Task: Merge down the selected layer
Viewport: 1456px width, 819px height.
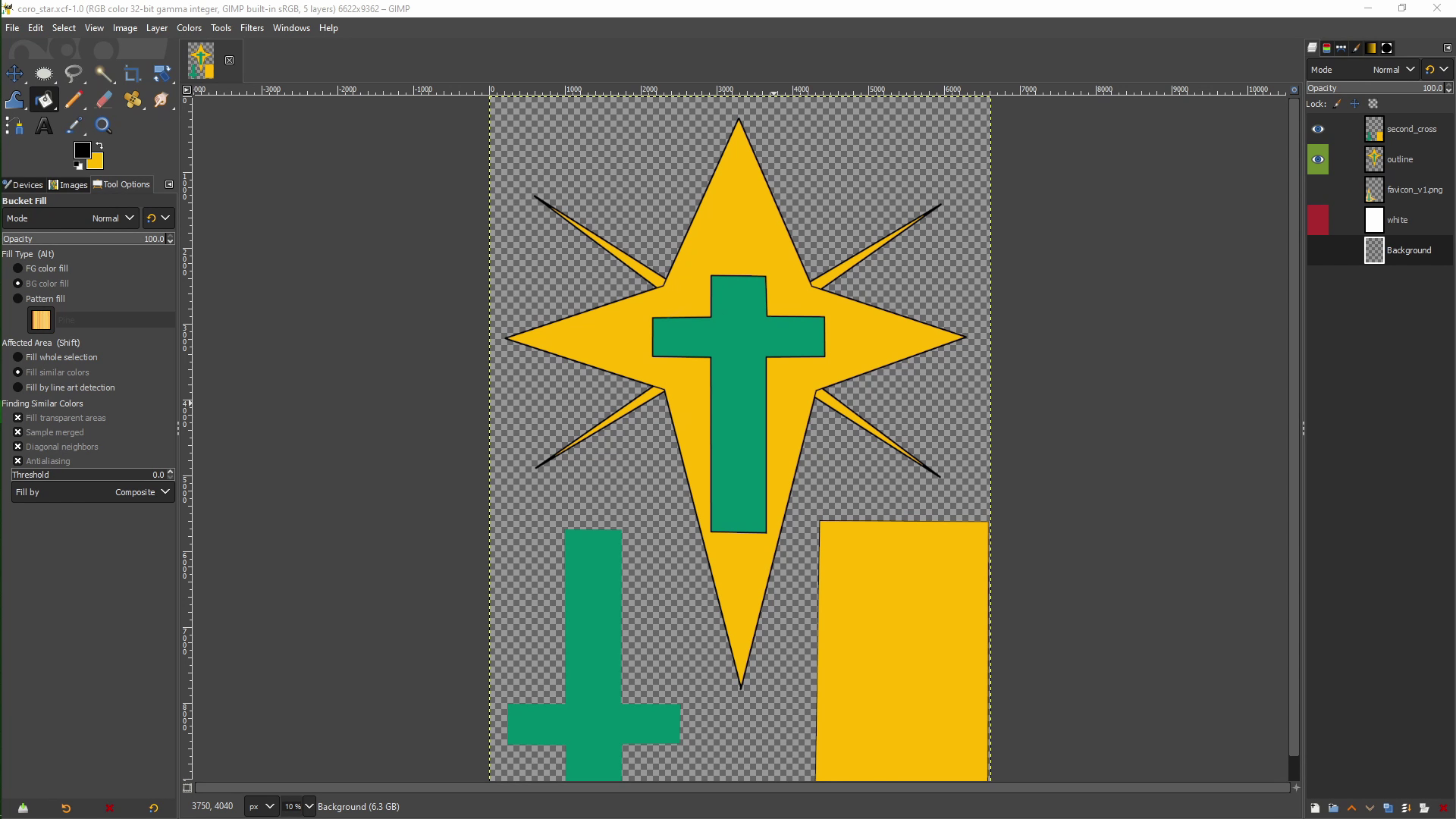Action: [x=1406, y=808]
